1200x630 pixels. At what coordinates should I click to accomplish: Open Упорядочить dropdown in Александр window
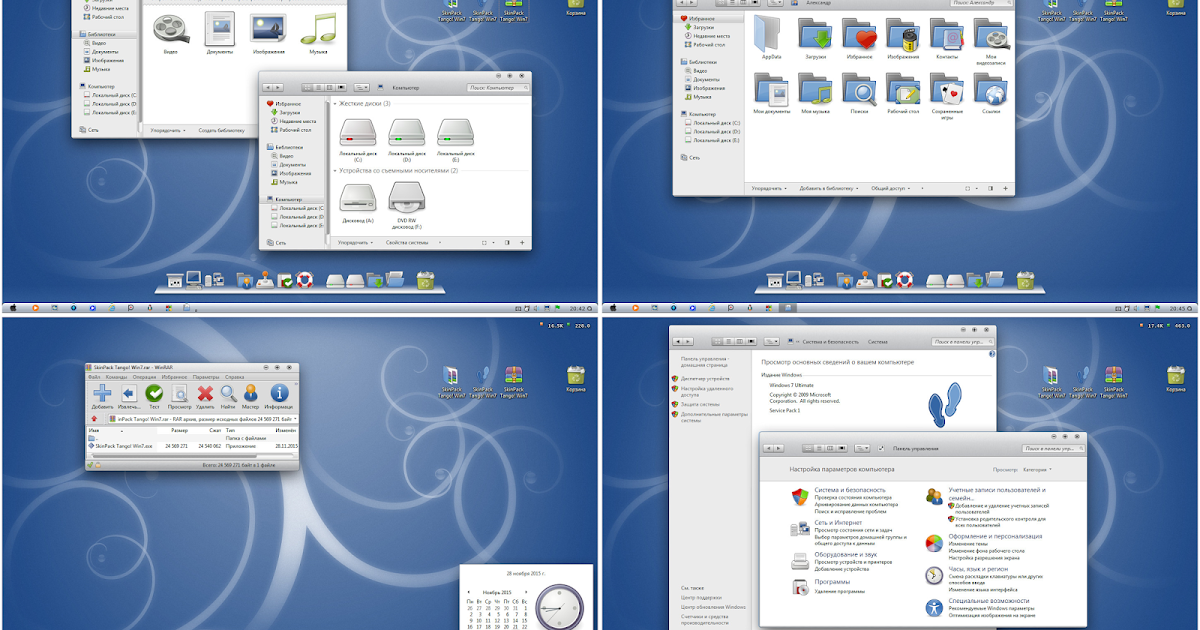coord(769,188)
